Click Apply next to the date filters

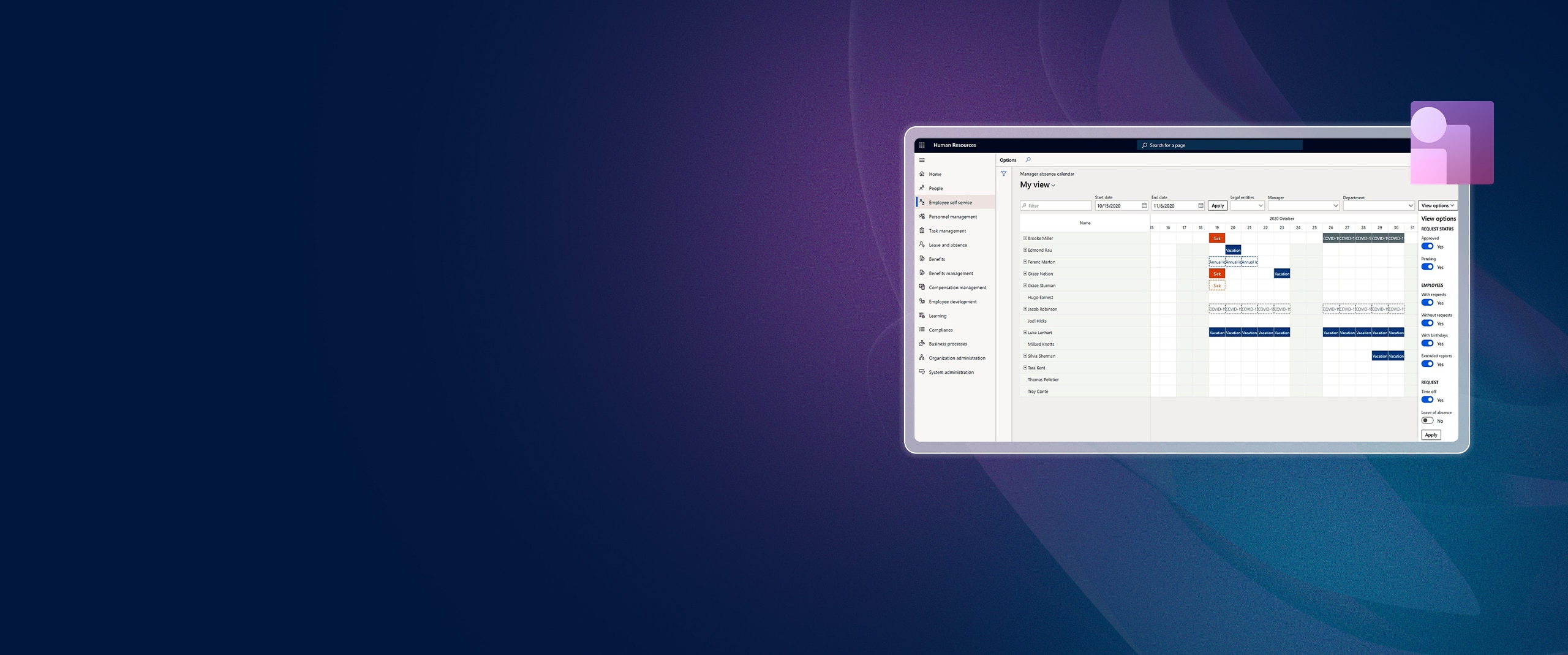point(1218,206)
